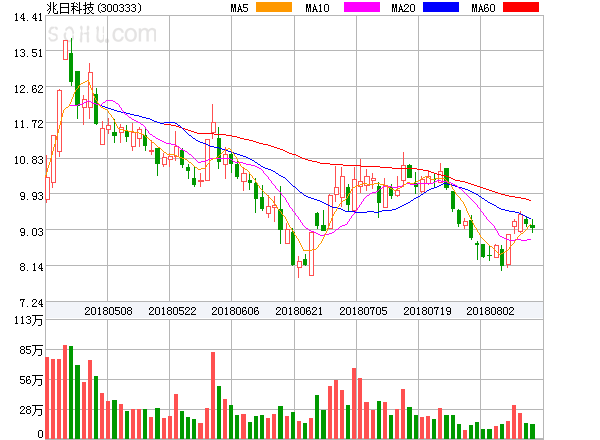
Task: Click the 13.51 price axis label
Action: tap(28, 53)
